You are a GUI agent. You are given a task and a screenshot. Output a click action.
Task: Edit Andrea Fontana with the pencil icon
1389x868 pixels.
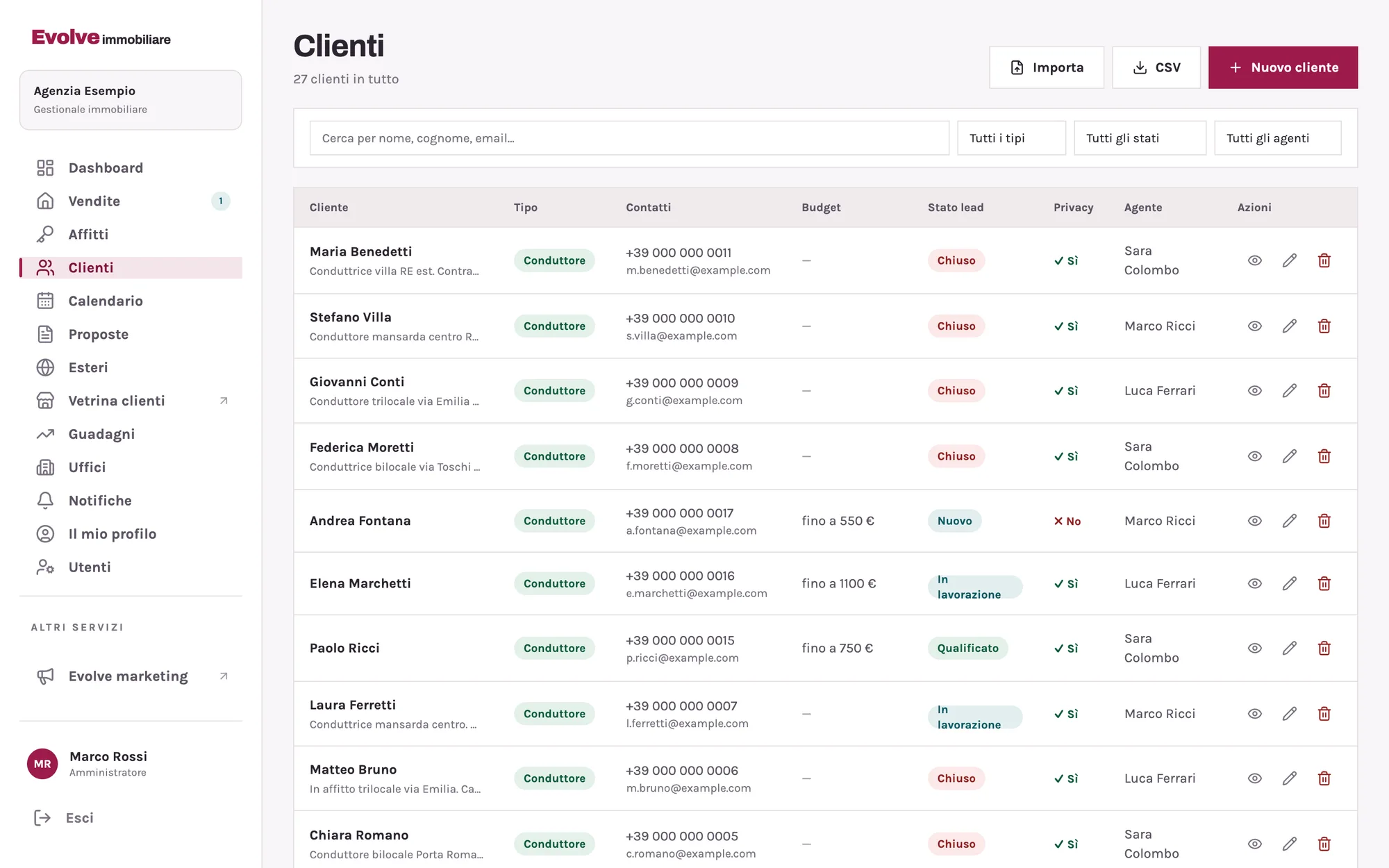coord(1289,521)
